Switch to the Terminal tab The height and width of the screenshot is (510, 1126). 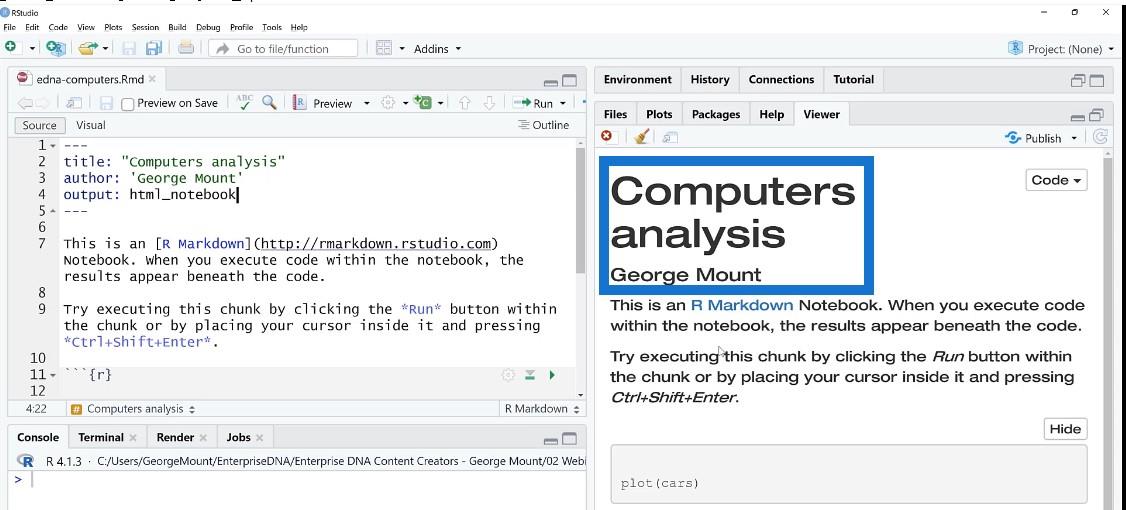101,437
